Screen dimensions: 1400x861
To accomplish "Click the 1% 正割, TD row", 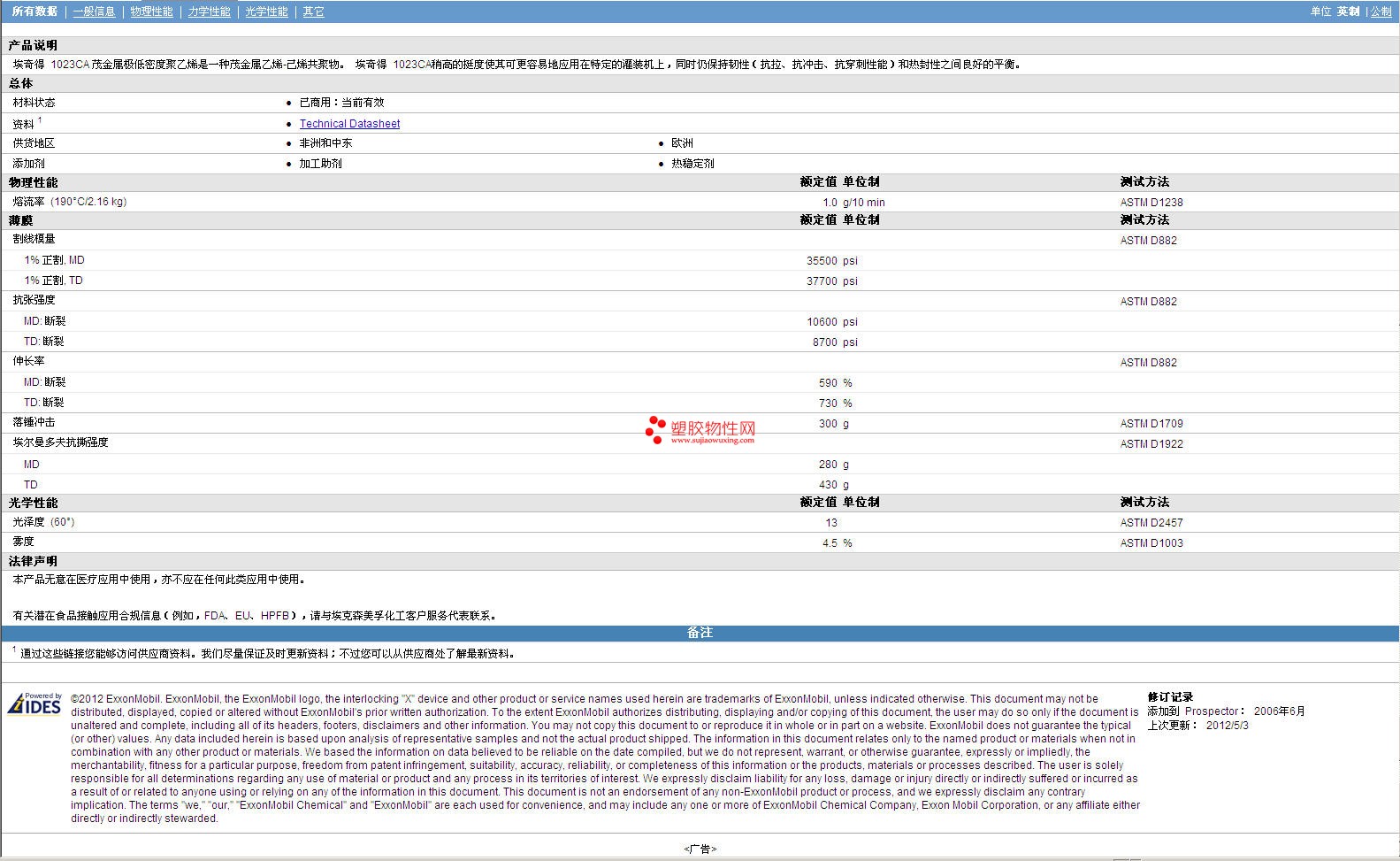I will pyautogui.click(x=700, y=281).
